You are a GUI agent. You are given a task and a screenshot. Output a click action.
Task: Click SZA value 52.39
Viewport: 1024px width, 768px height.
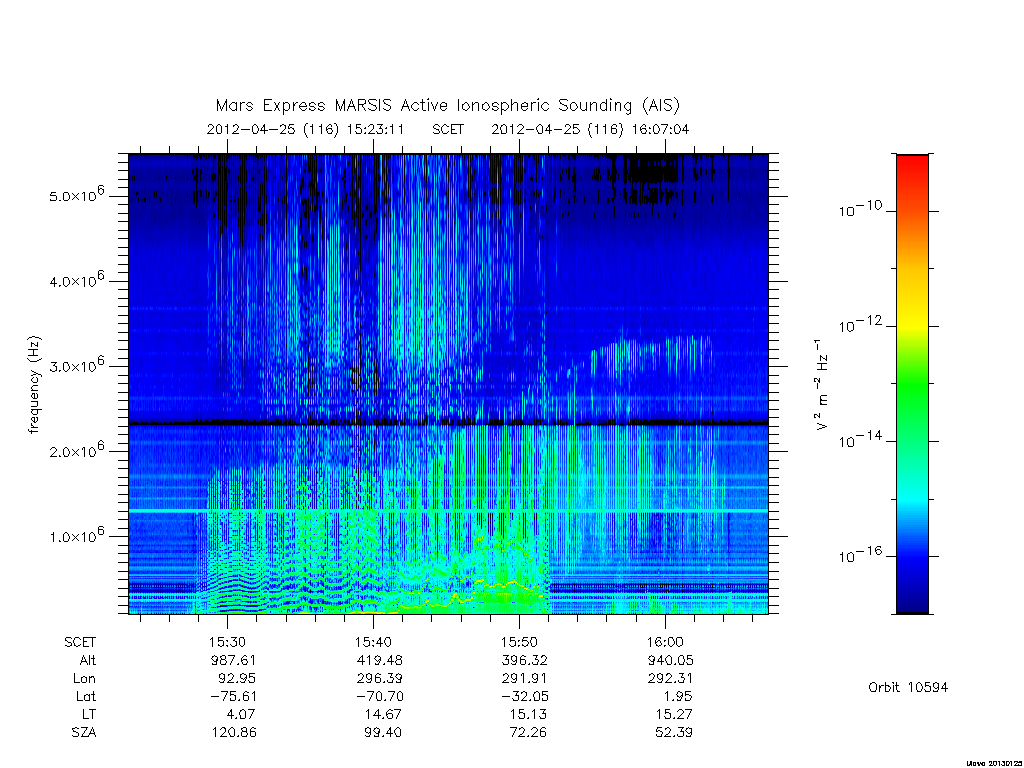tap(674, 733)
